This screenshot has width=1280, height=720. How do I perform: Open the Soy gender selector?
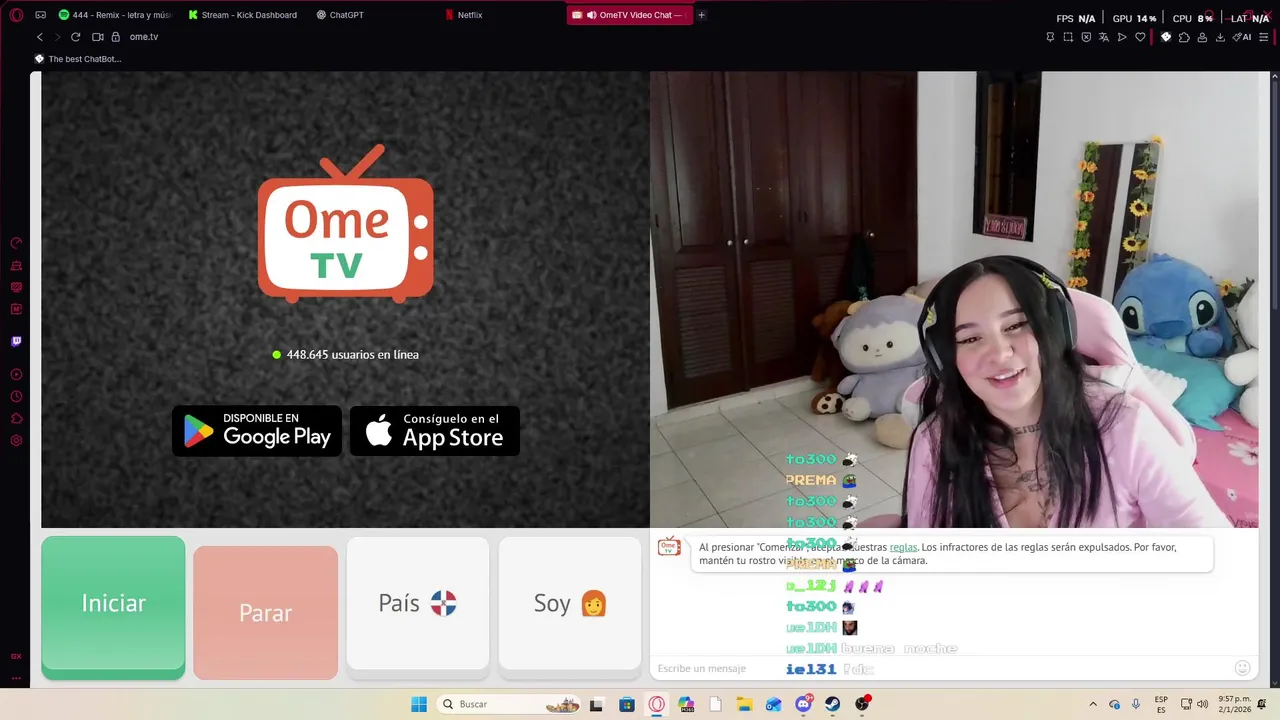[x=569, y=604]
